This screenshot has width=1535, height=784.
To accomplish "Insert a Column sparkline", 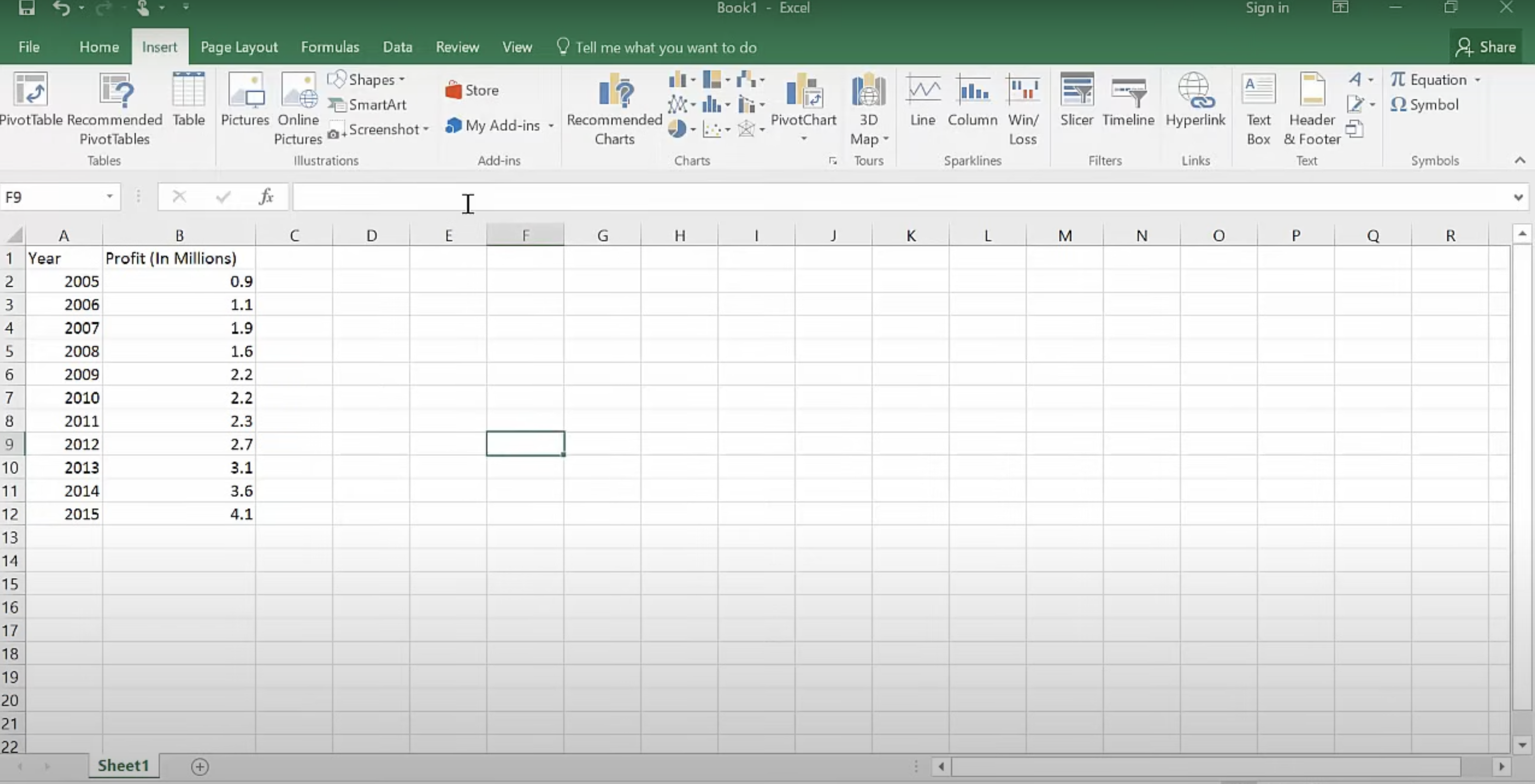I will point(972,100).
